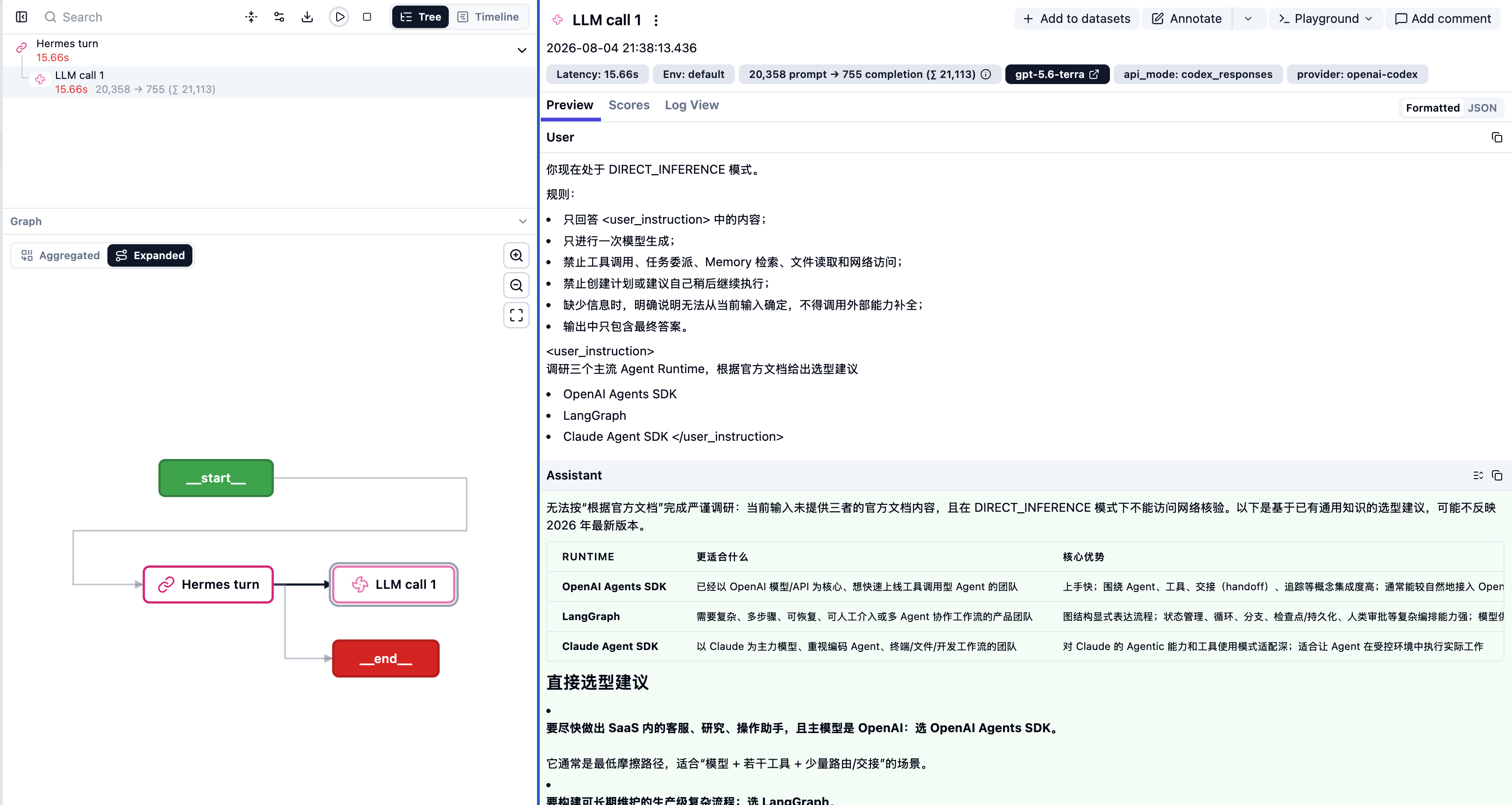Open the Playground dropdown
The height and width of the screenshot is (805, 1512).
coord(1325,19)
